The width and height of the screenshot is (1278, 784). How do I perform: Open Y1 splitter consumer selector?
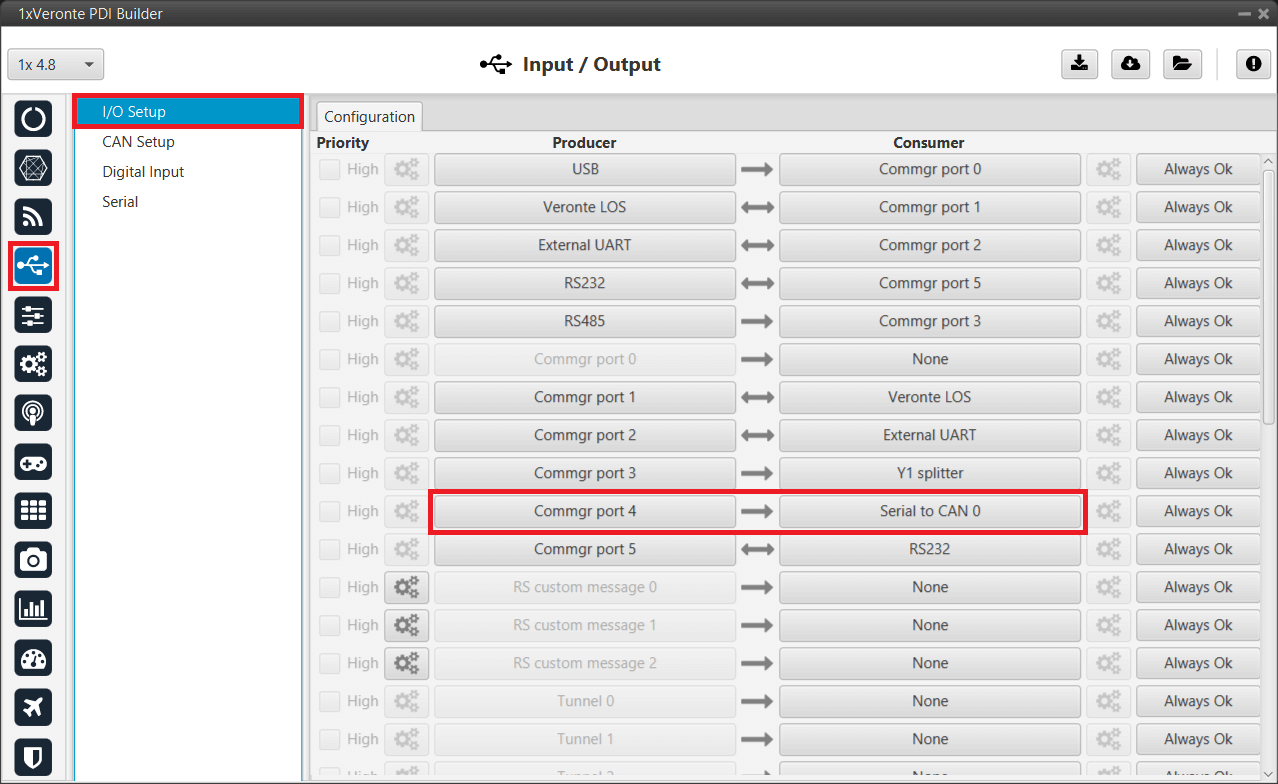tap(930, 473)
